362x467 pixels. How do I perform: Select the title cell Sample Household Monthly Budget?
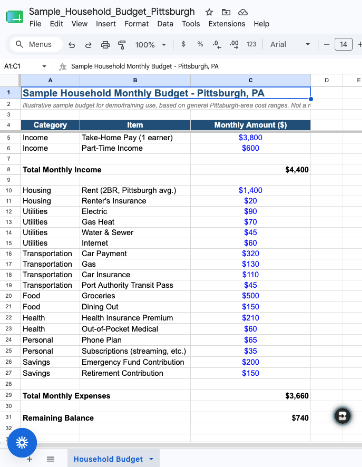[166, 93]
